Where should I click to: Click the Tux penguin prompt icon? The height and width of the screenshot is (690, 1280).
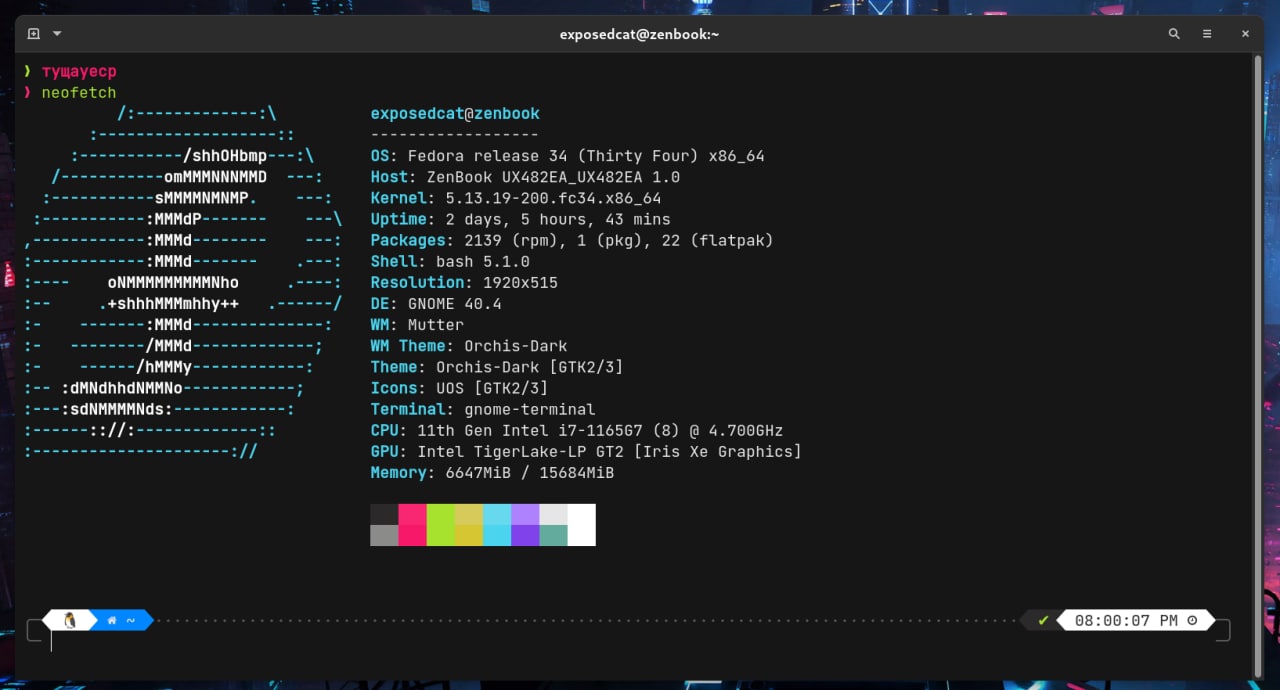70,620
